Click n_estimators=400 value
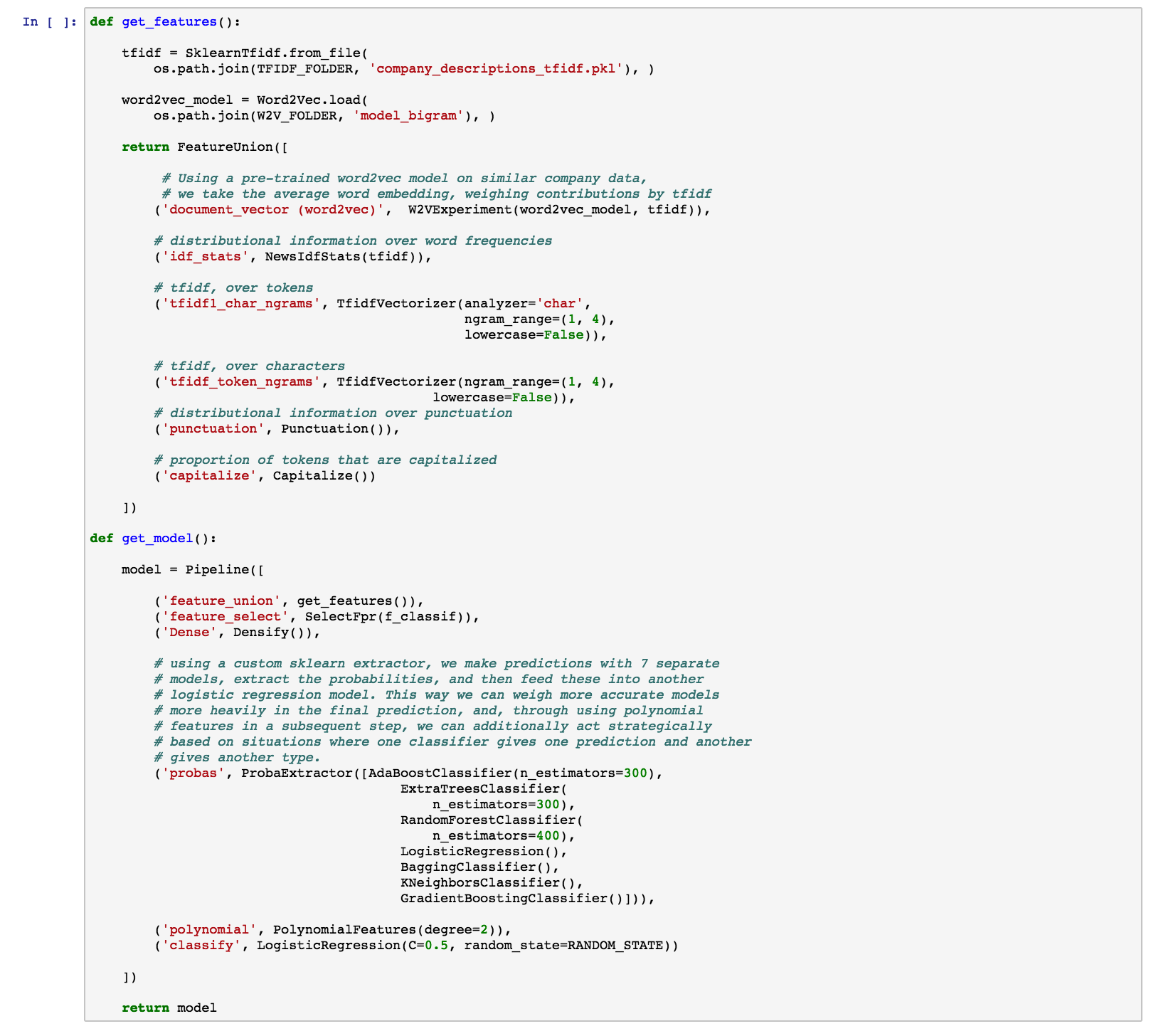 pyautogui.click(x=496, y=835)
